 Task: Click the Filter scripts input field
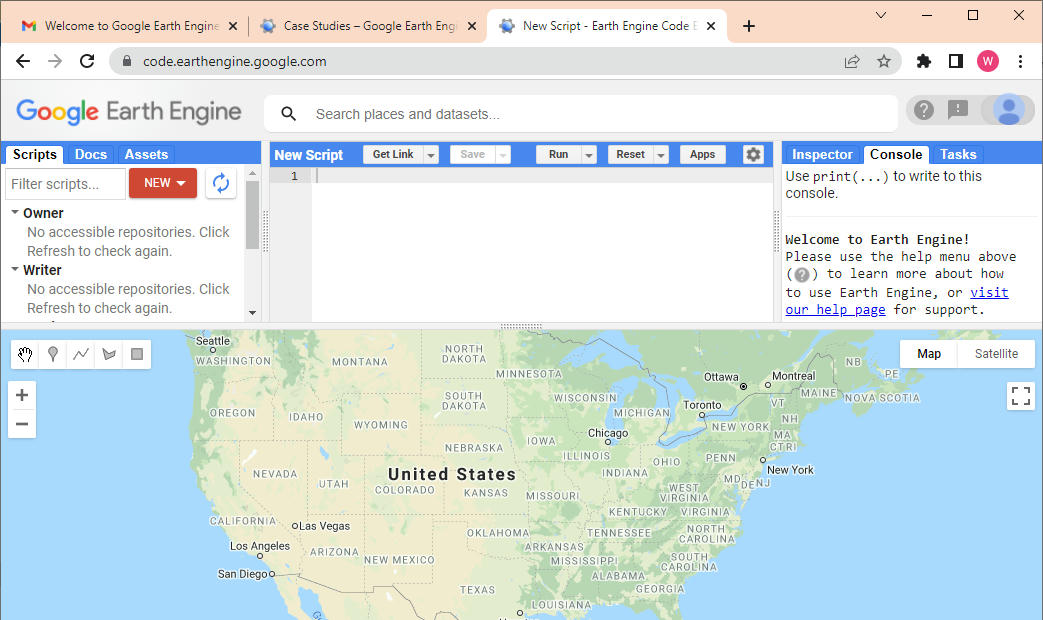[x=65, y=184]
